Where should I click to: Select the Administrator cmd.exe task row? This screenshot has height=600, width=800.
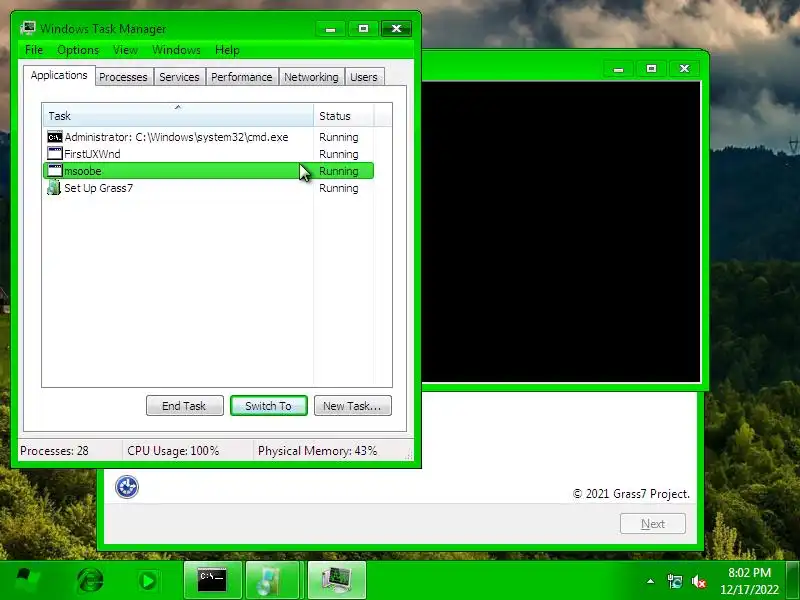pyautogui.click(x=208, y=137)
